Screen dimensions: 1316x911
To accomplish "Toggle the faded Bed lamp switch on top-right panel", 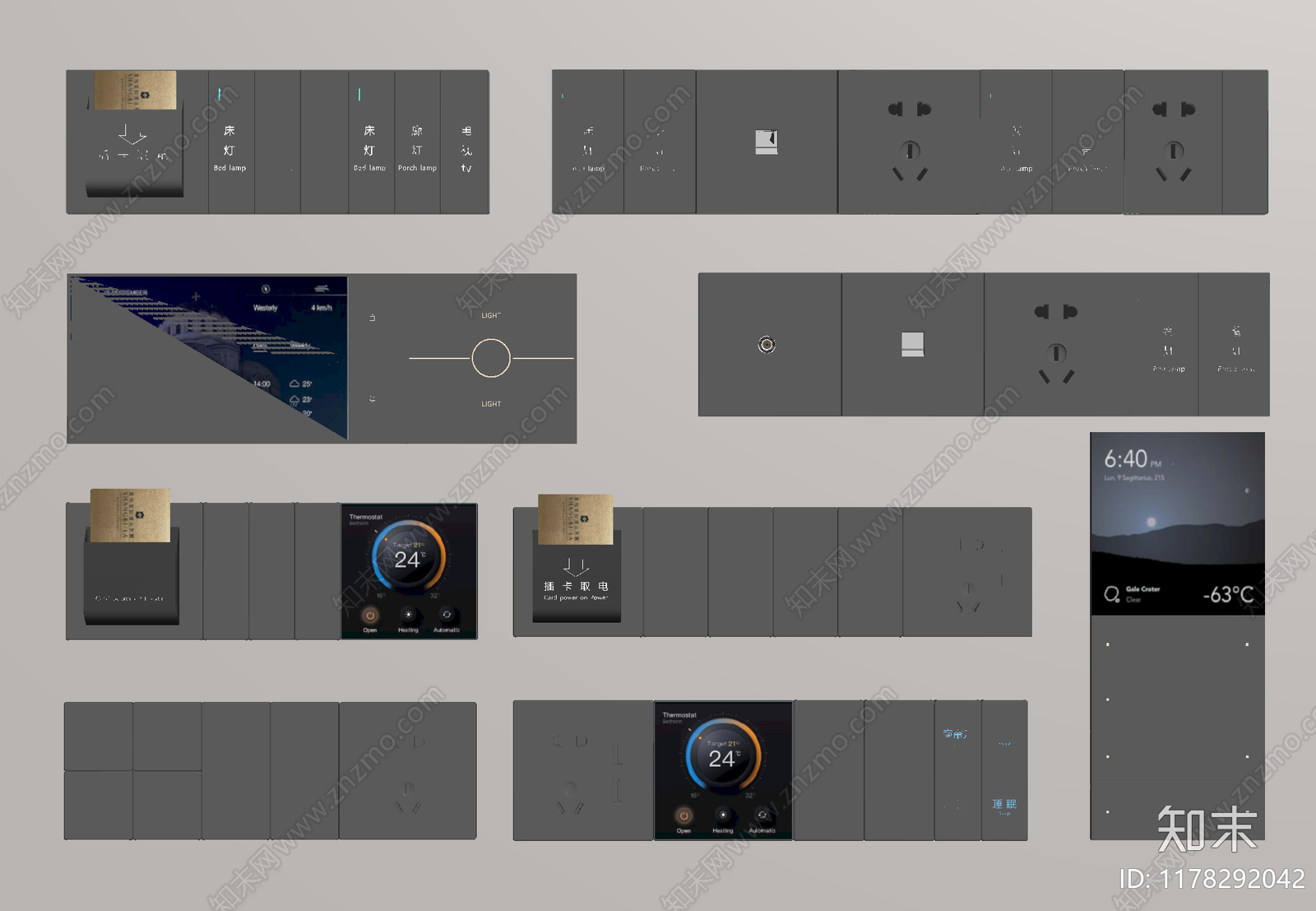I will [x=588, y=142].
